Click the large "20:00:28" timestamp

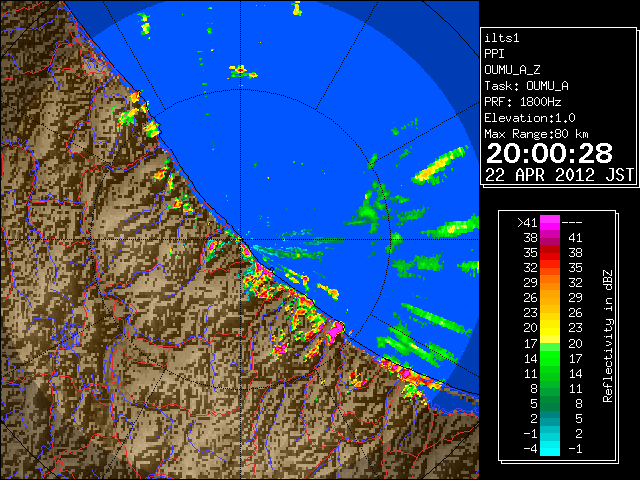click(549, 153)
